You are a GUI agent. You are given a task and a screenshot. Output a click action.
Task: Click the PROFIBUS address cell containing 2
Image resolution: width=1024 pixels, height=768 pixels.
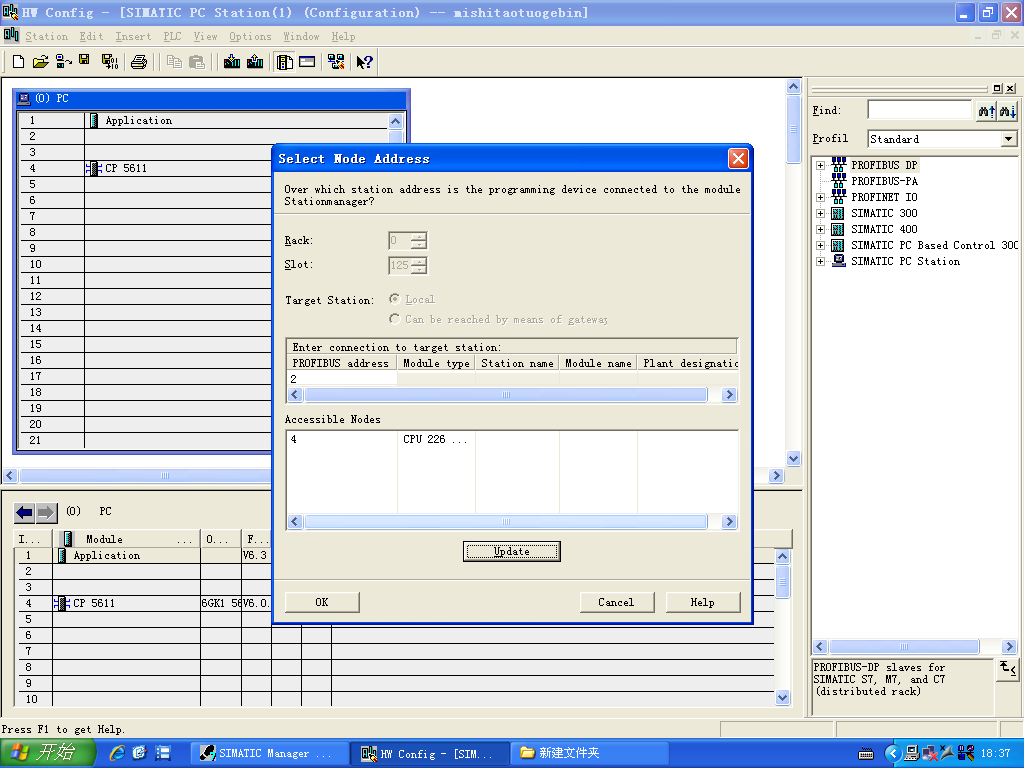(342, 379)
